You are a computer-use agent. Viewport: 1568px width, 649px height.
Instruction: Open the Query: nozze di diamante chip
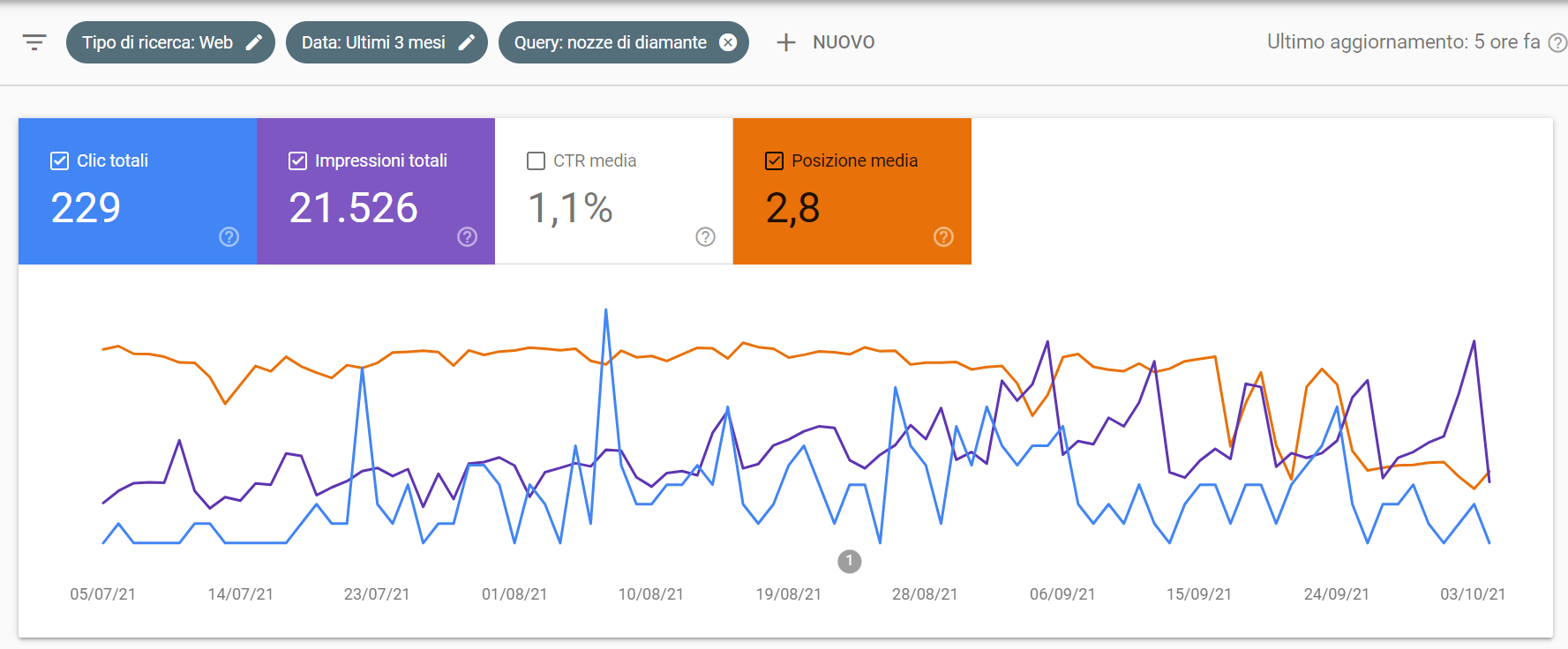coord(624,42)
